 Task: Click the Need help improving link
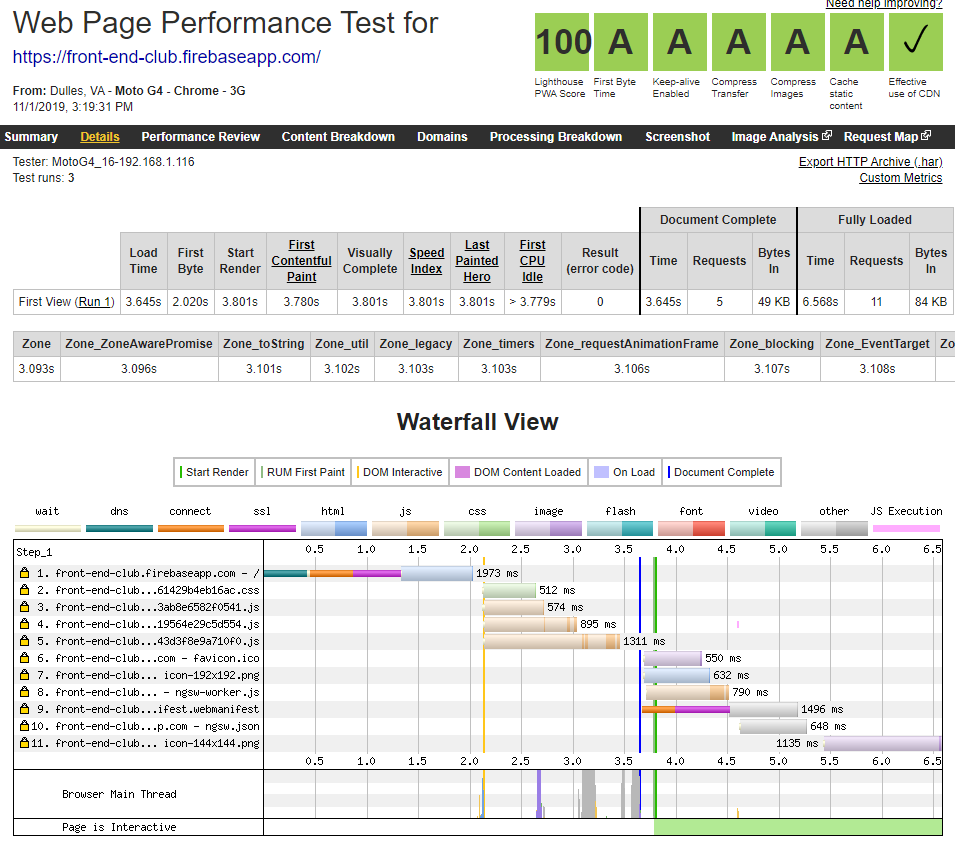coord(884,4)
